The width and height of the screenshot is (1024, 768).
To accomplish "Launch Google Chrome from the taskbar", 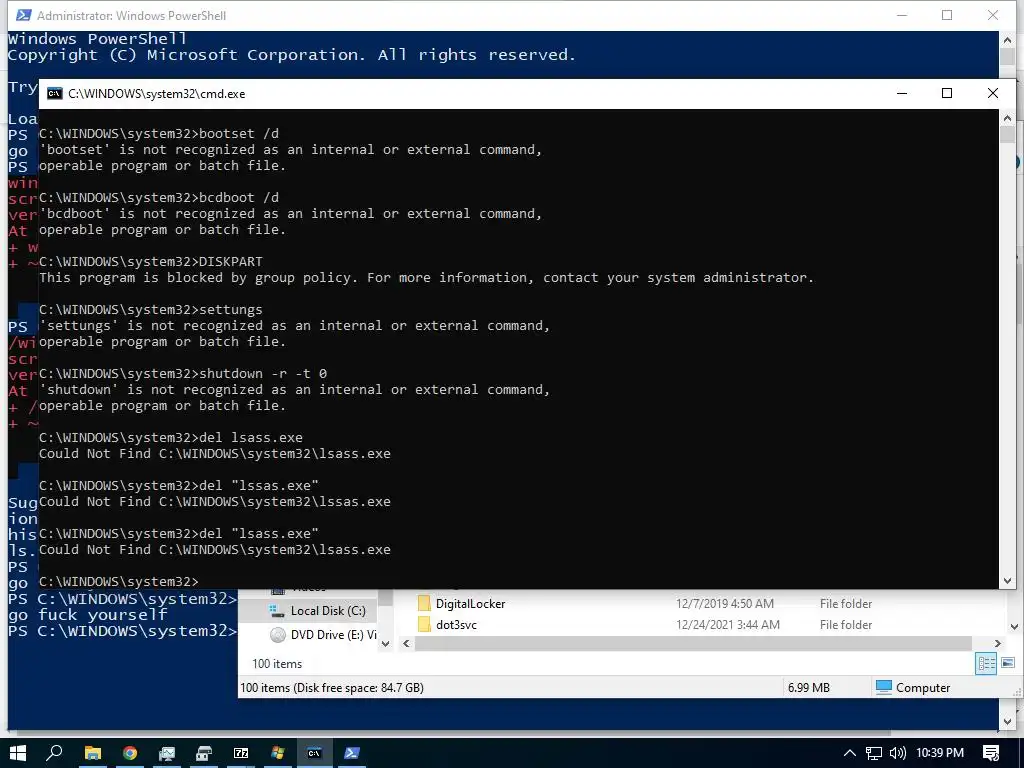I will tap(130, 753).
